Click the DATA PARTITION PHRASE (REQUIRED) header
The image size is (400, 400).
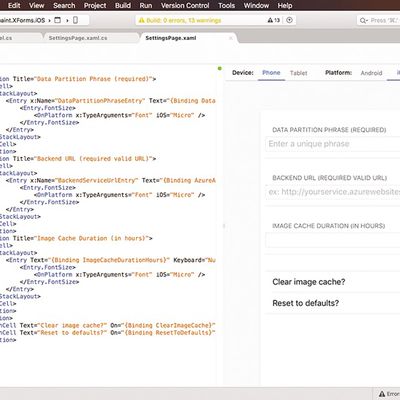pyautogui.click(x=329, y=130)
